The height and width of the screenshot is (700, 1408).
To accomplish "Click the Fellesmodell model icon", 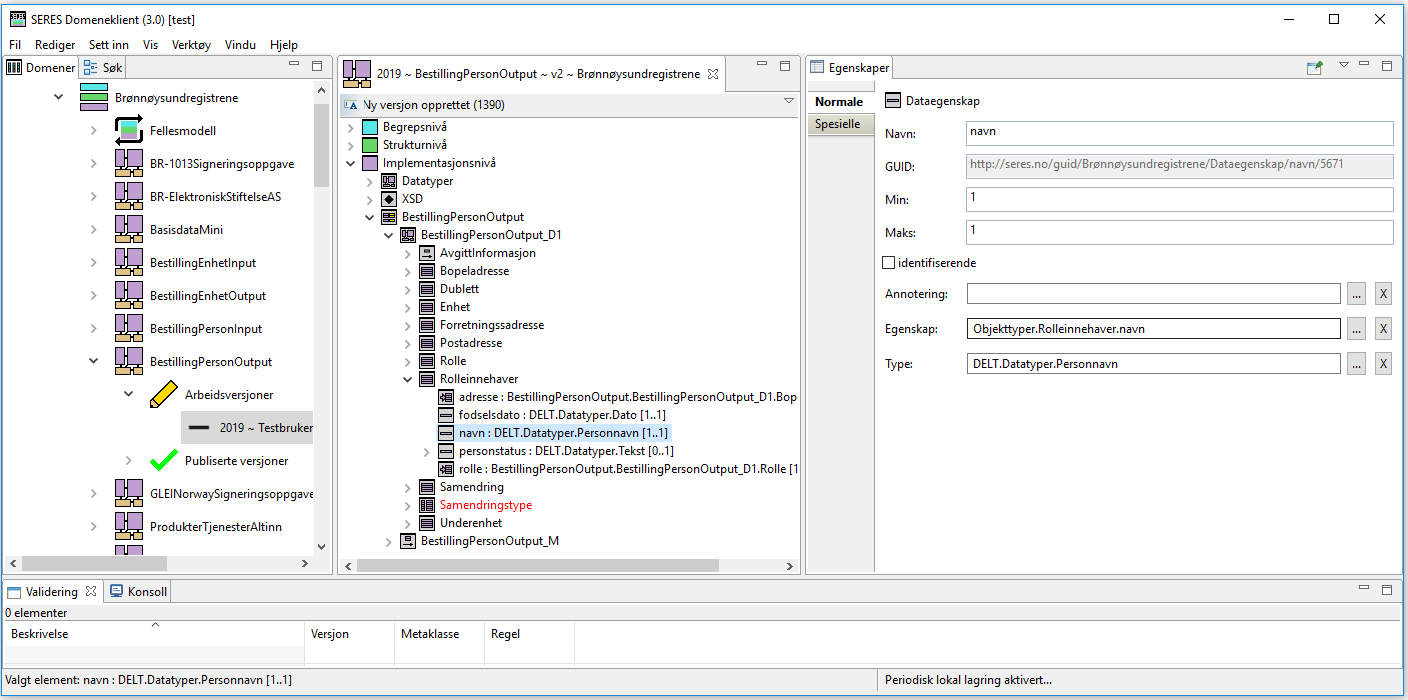I will click(x=129, y=130).
